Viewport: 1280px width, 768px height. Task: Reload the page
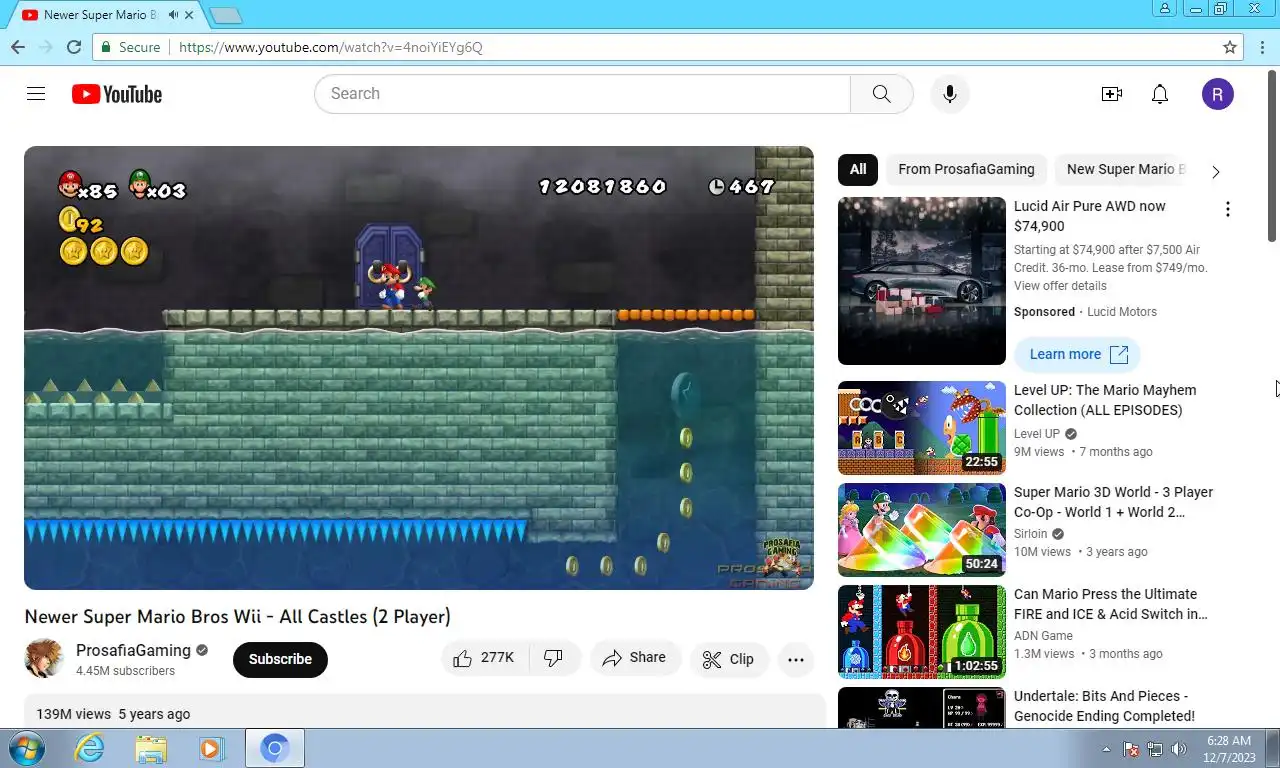click(73, 47)
